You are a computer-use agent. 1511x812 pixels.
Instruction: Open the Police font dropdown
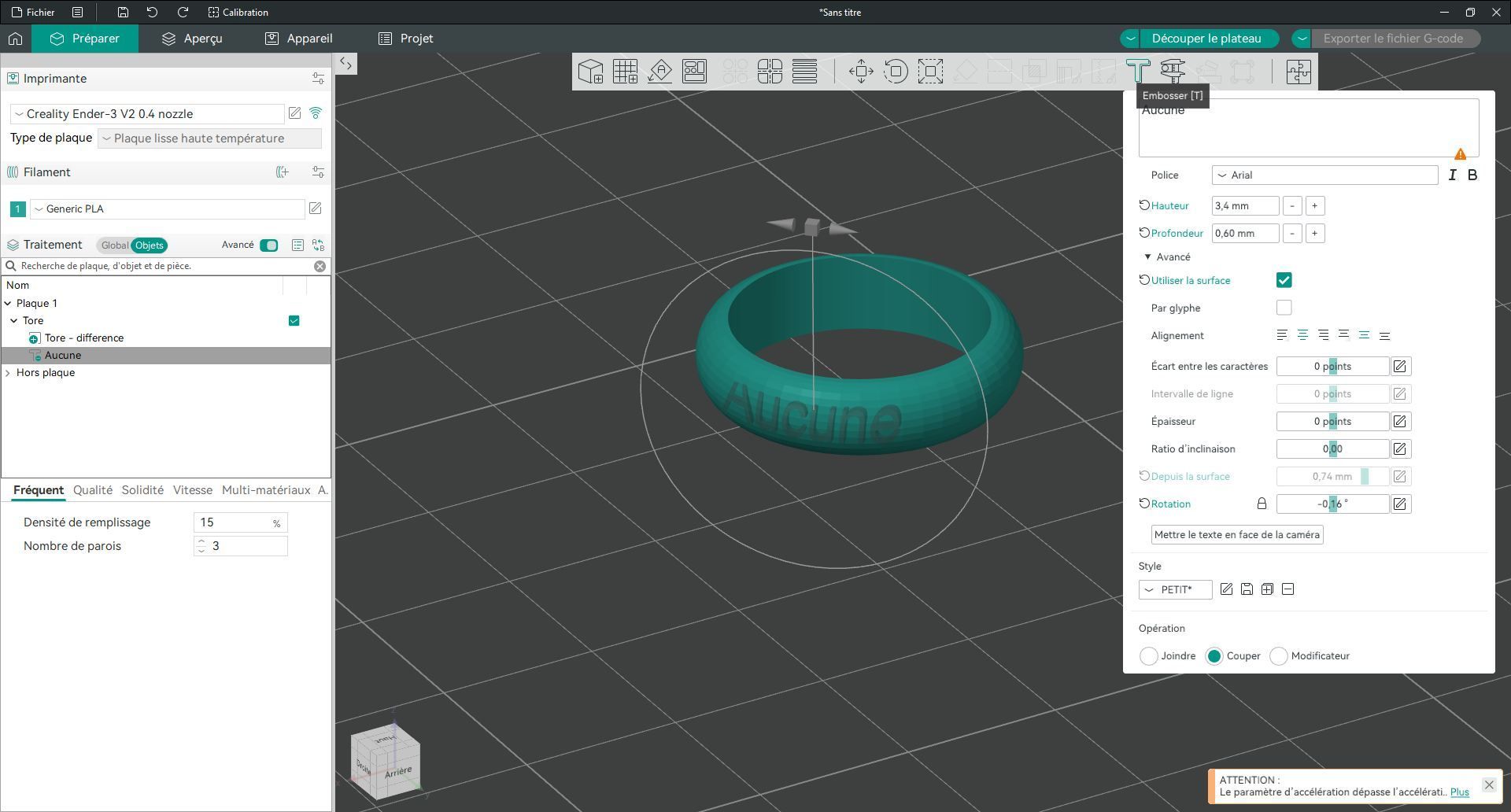pos(1325,175)
